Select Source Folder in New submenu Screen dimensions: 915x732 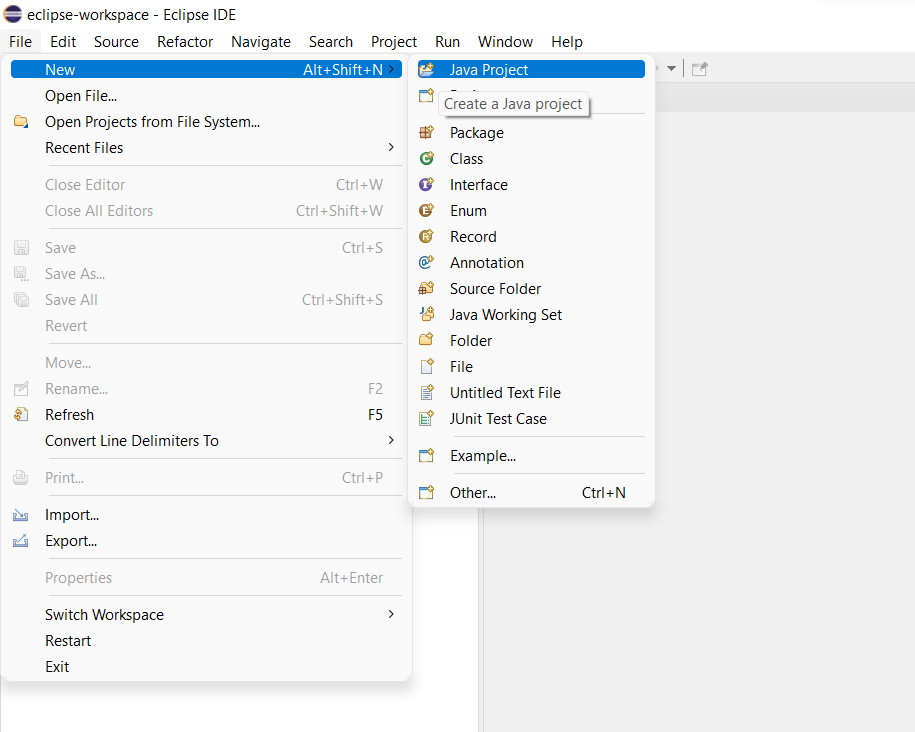(x=532, y=288)
